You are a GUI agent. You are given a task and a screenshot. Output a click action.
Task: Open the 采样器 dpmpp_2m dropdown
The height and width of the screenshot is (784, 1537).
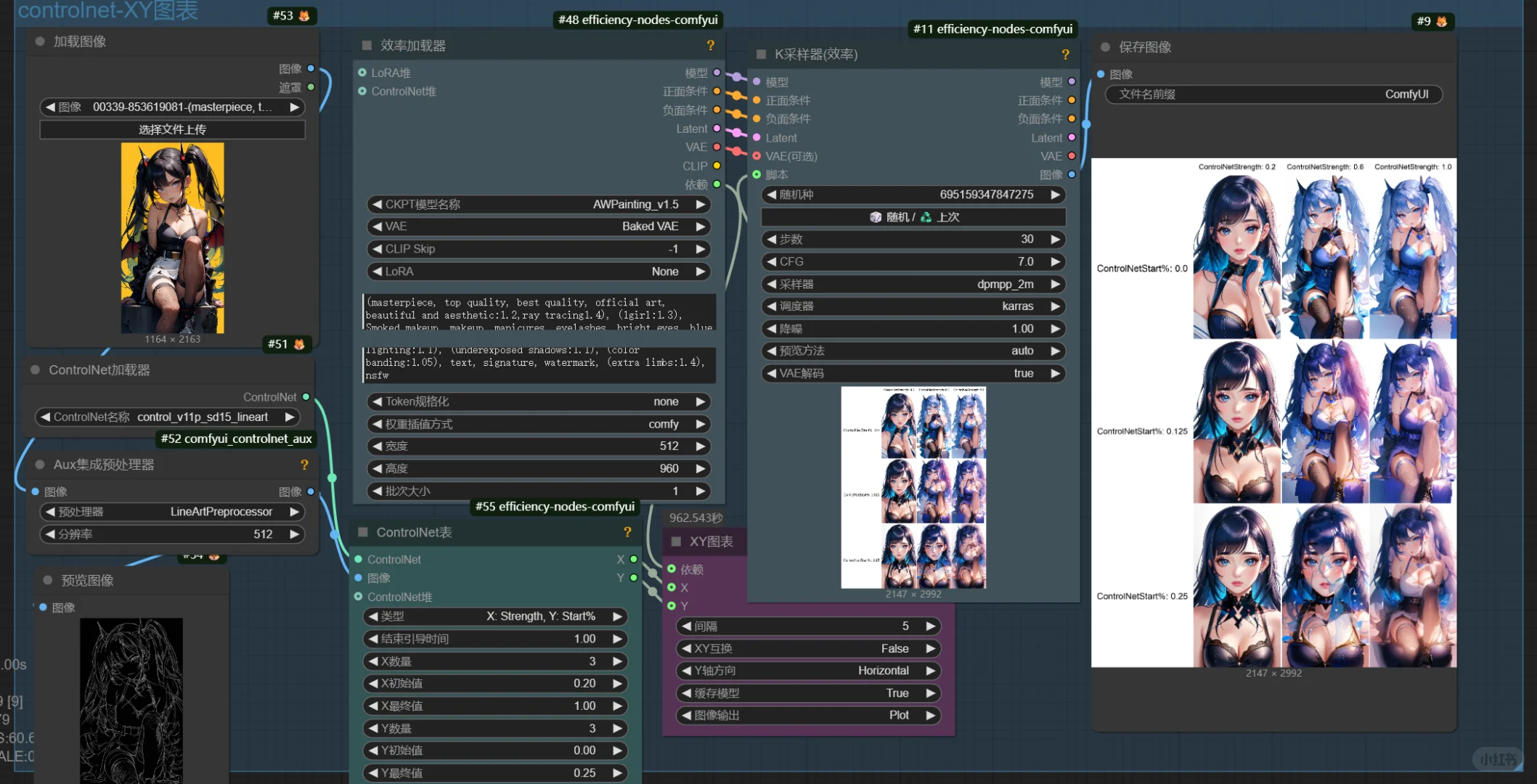pos(913,284)
